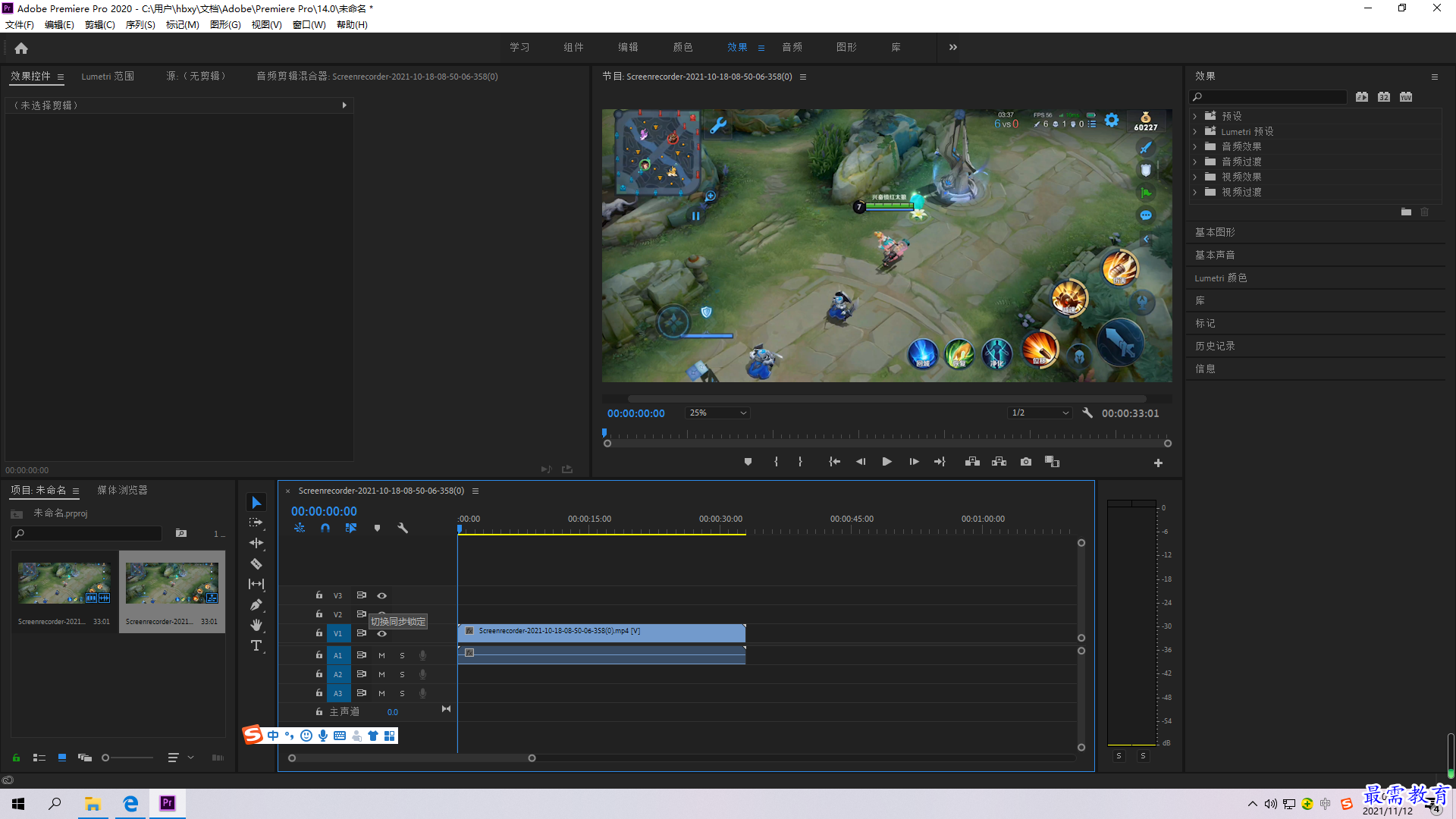The image size is (1456, 819).
Task: Open the 25% zoom level dropdown
Action: [x=717, y=413]
